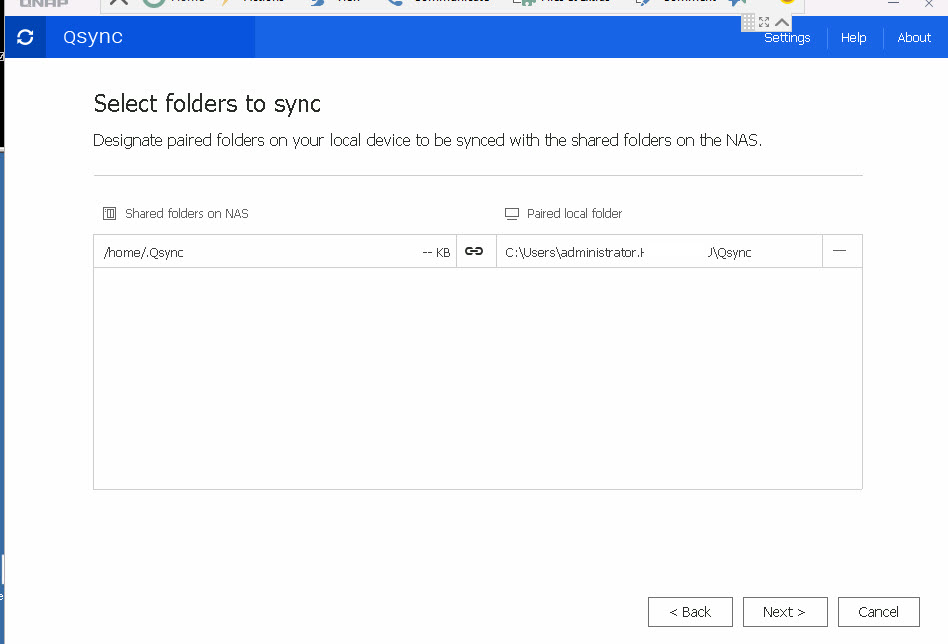Click the Qsync sync arrows logo
Image resolution: width=948 pixels, height=644 pixels.
(25, 38)
